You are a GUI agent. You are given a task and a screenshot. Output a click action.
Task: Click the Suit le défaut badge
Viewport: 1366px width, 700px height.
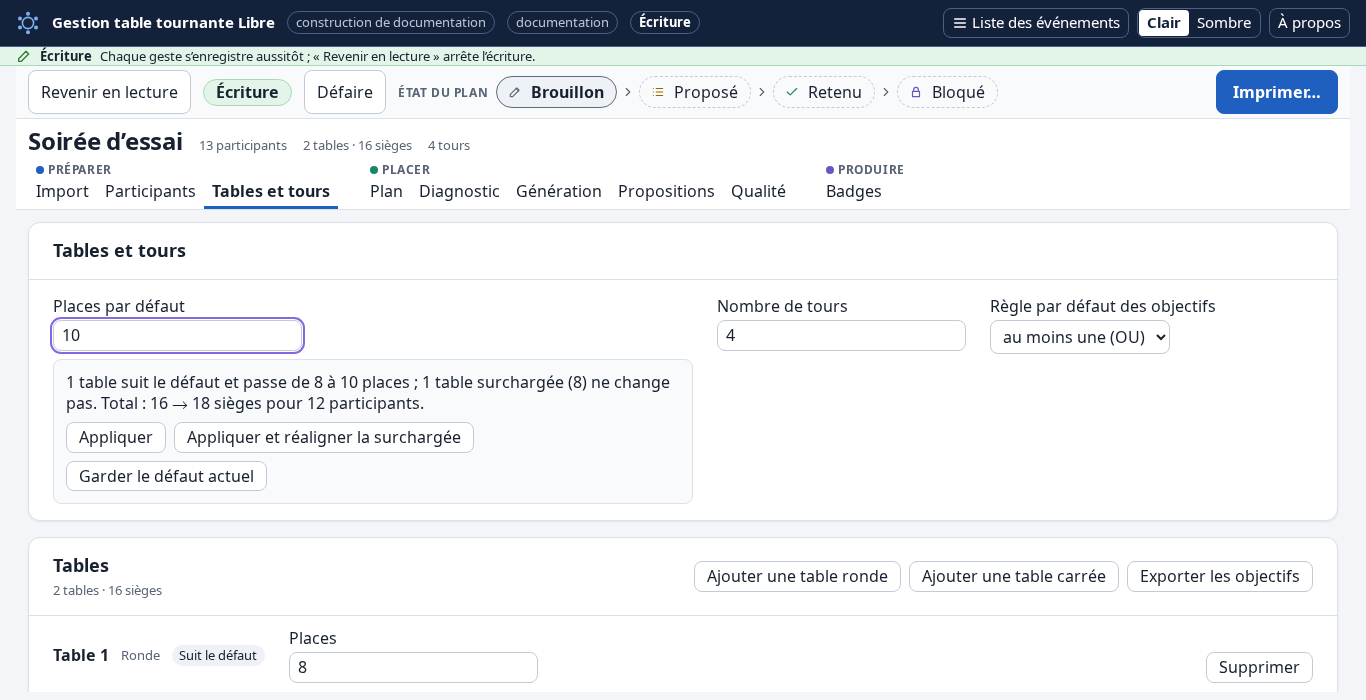pyautogui.click(x=218, y=655)
